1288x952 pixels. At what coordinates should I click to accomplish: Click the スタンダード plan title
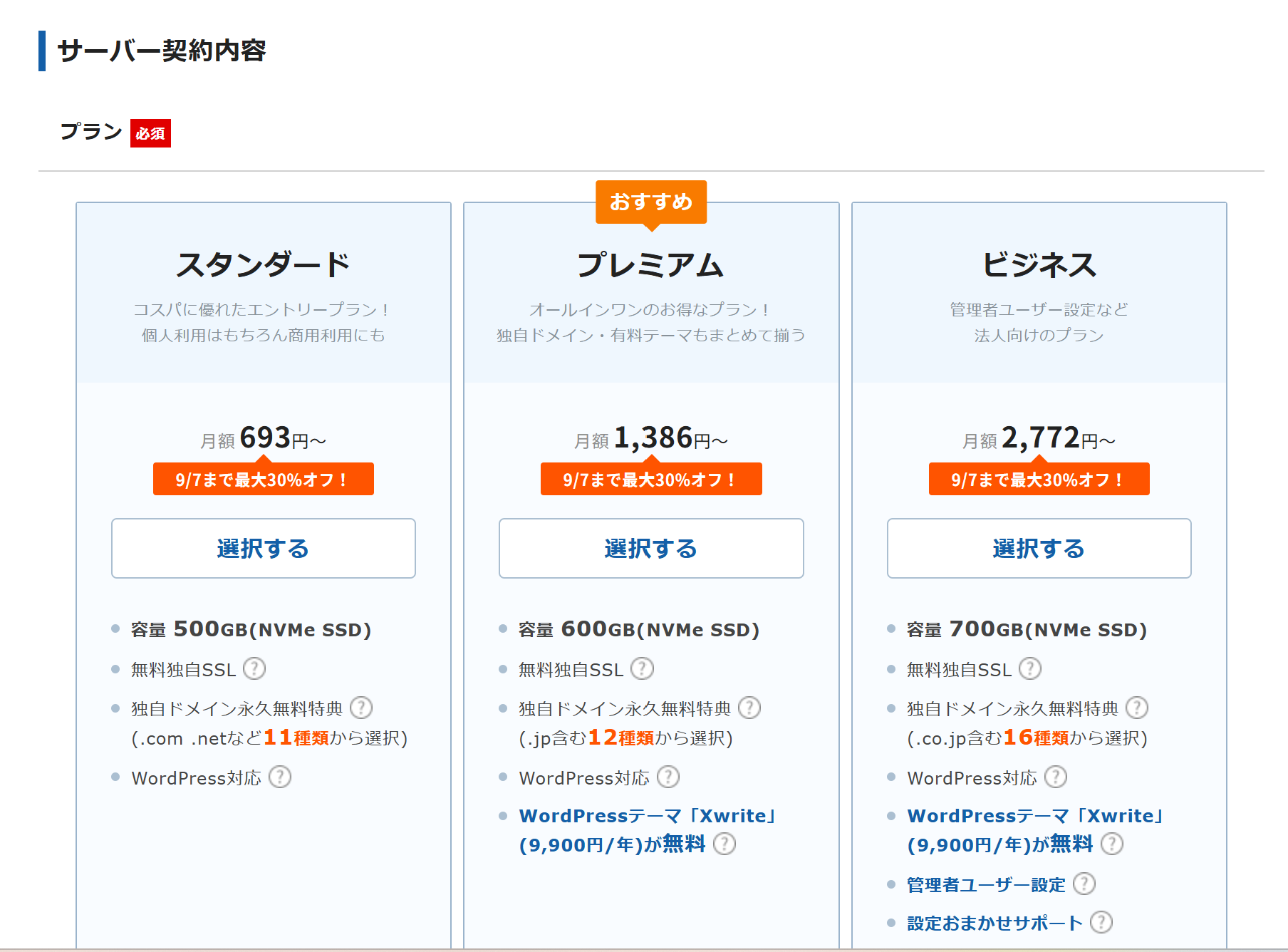264,265
